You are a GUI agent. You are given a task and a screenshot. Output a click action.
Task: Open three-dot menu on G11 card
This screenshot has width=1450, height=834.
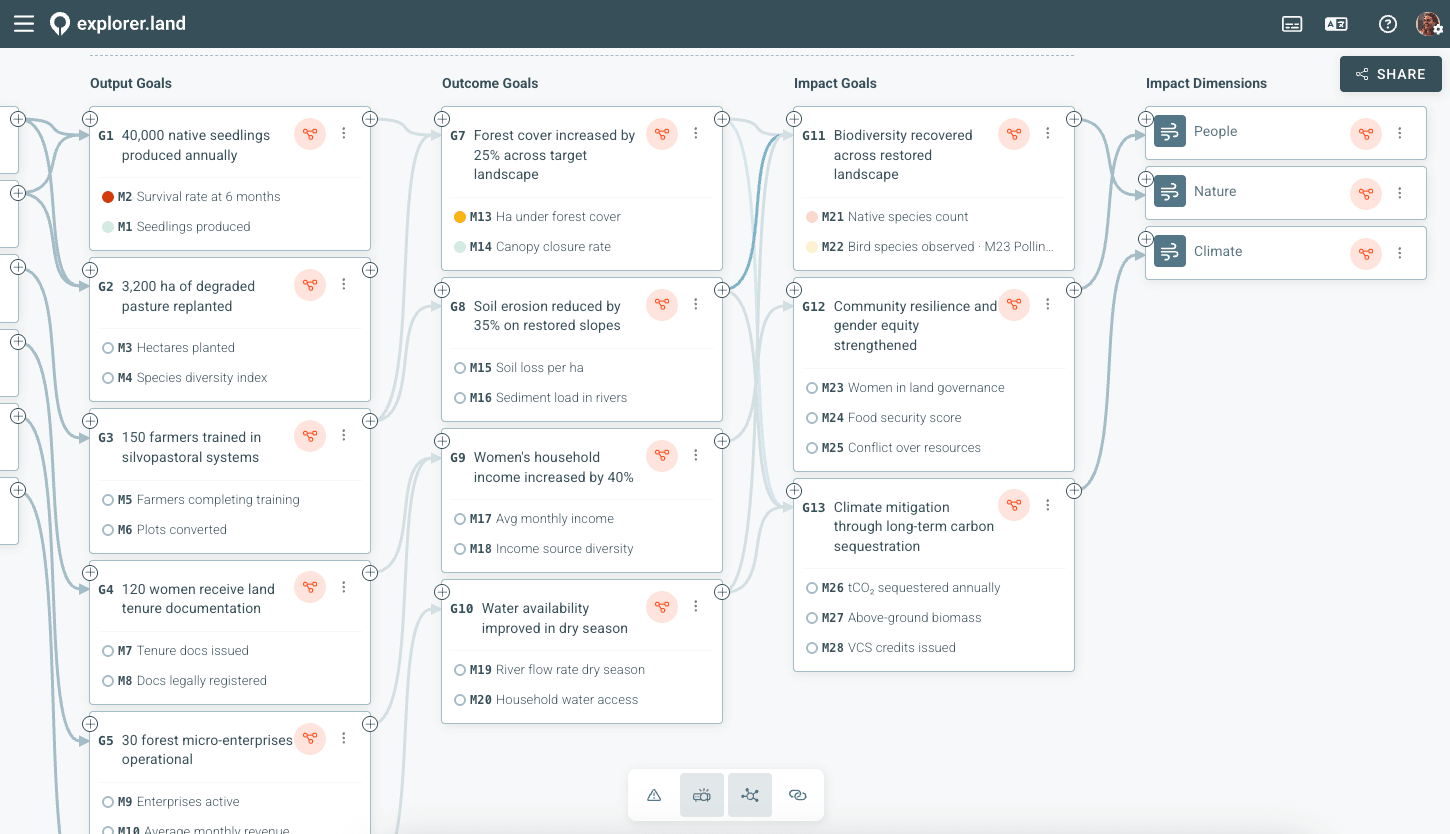click(x=1048, y=133)
